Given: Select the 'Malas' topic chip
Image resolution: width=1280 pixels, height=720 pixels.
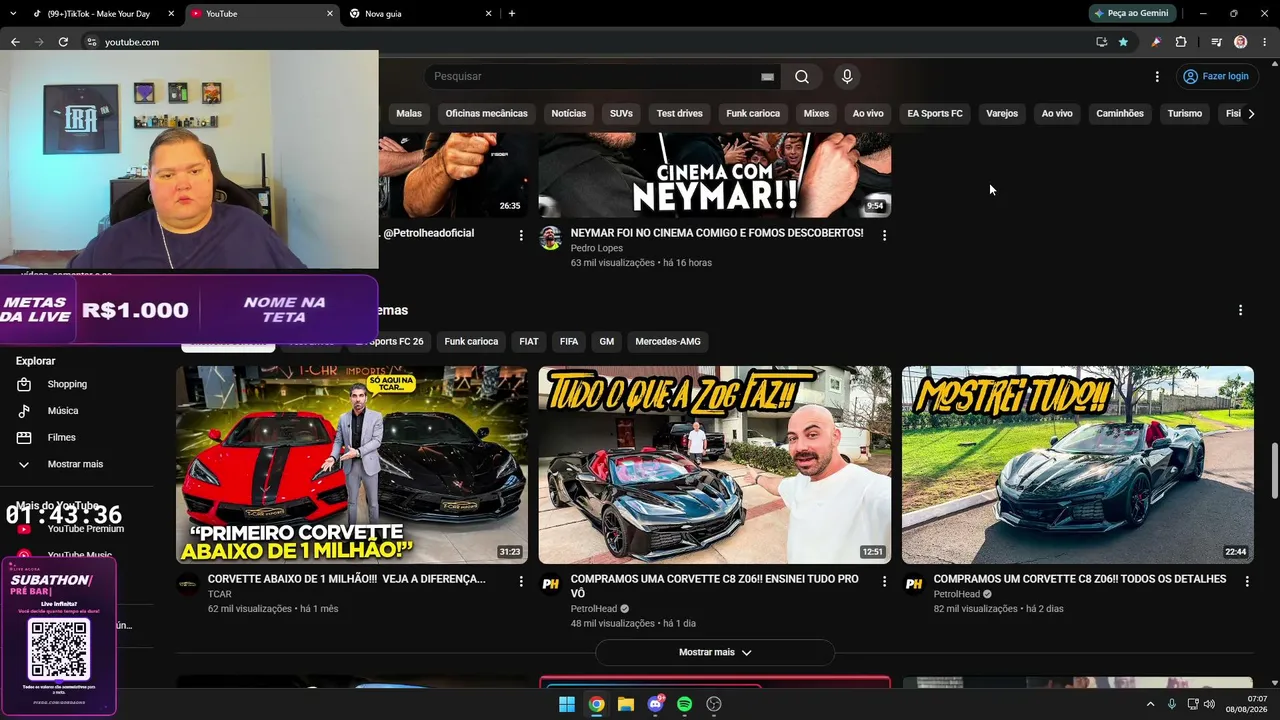Looking at the screenshot, I should pos(409,114).
